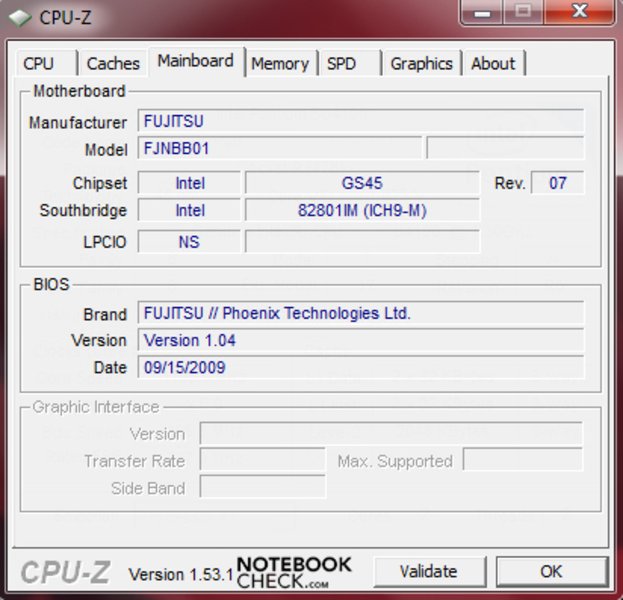Open the Caches tab
This screenshot has width=623, height=600.
click(x=113, y=63)
